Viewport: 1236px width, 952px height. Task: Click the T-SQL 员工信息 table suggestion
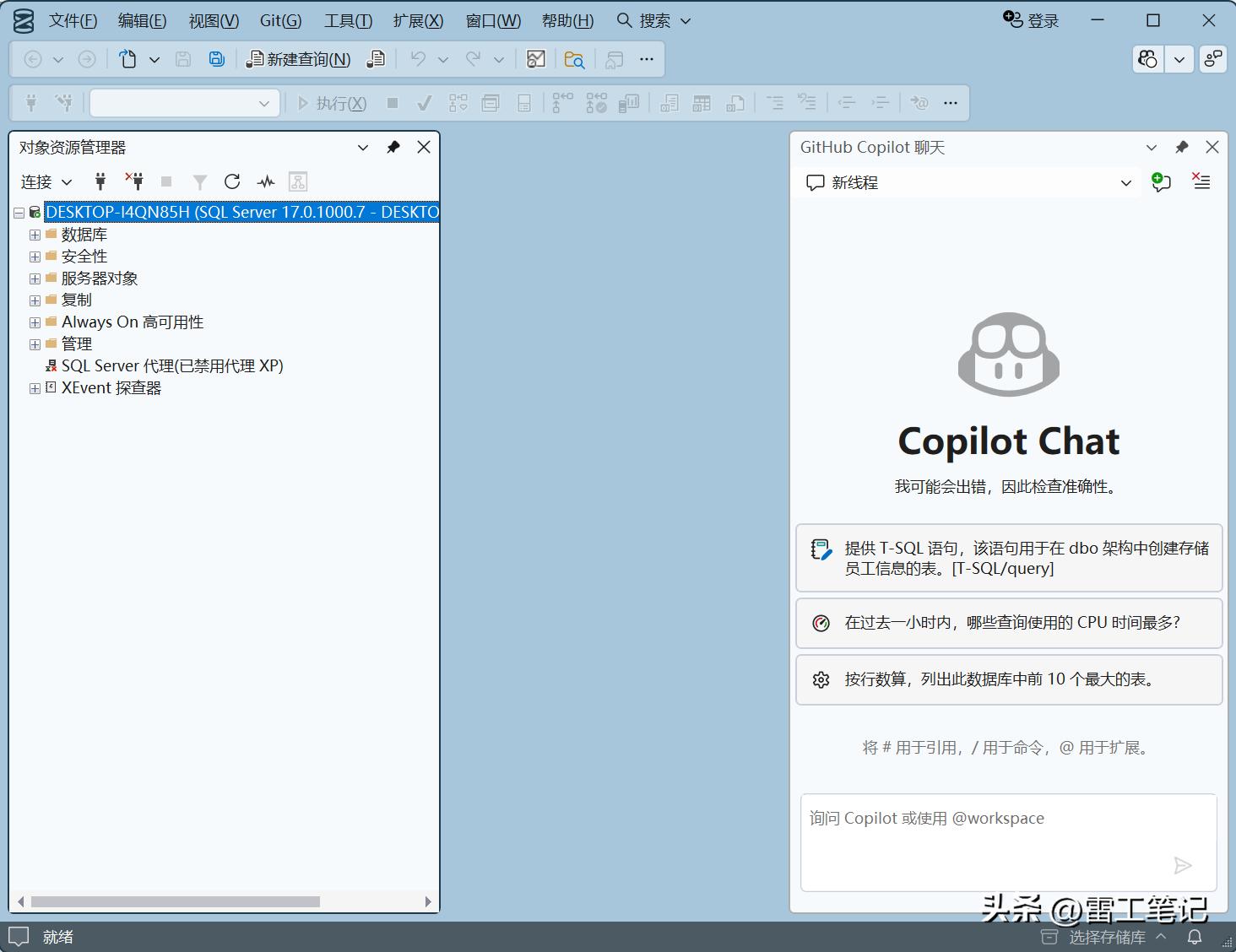1009,558
